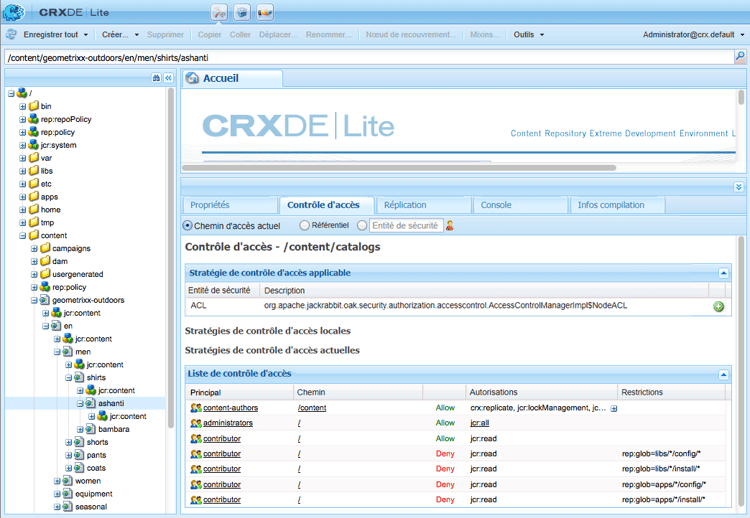The height and width of the screenshot is (518, 750).
Task: Click the administrators group icon
Action: [196, 423]
